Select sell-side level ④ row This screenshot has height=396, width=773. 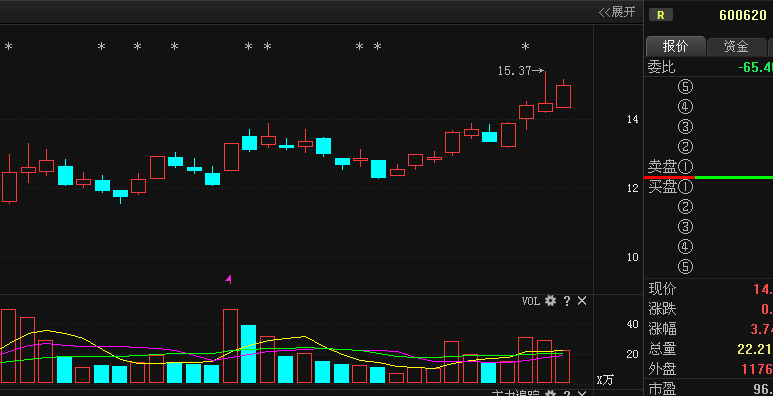click(x=708, y=107)
